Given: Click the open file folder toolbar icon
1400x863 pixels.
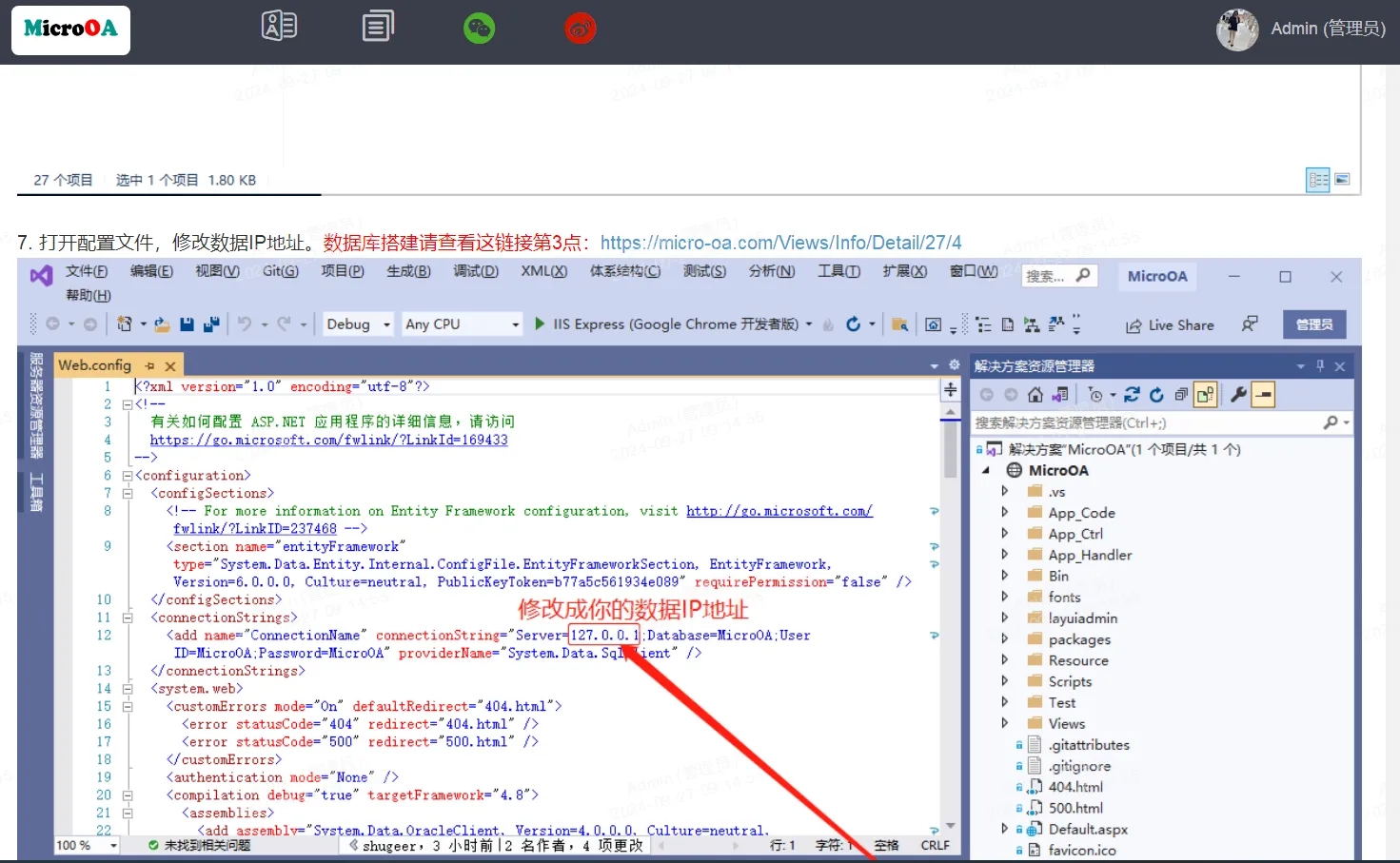Looking at the screenshot, I should pyautogui.click(x=162, y=324).
